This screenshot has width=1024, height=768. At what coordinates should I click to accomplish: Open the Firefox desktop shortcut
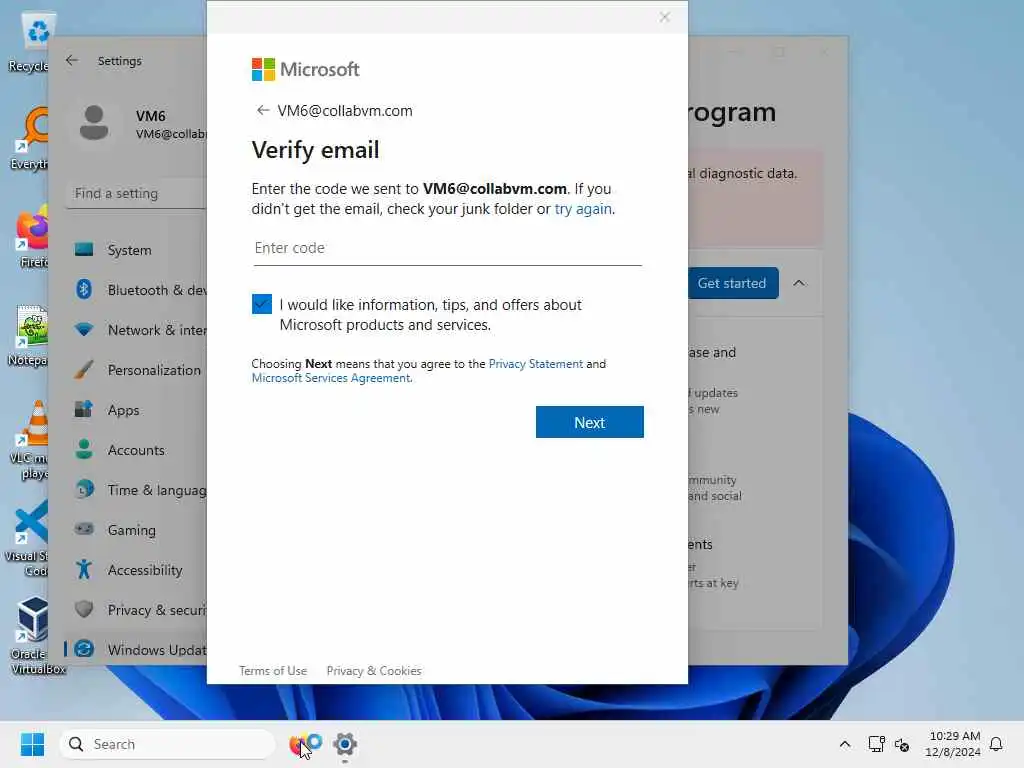pos(31,237)
